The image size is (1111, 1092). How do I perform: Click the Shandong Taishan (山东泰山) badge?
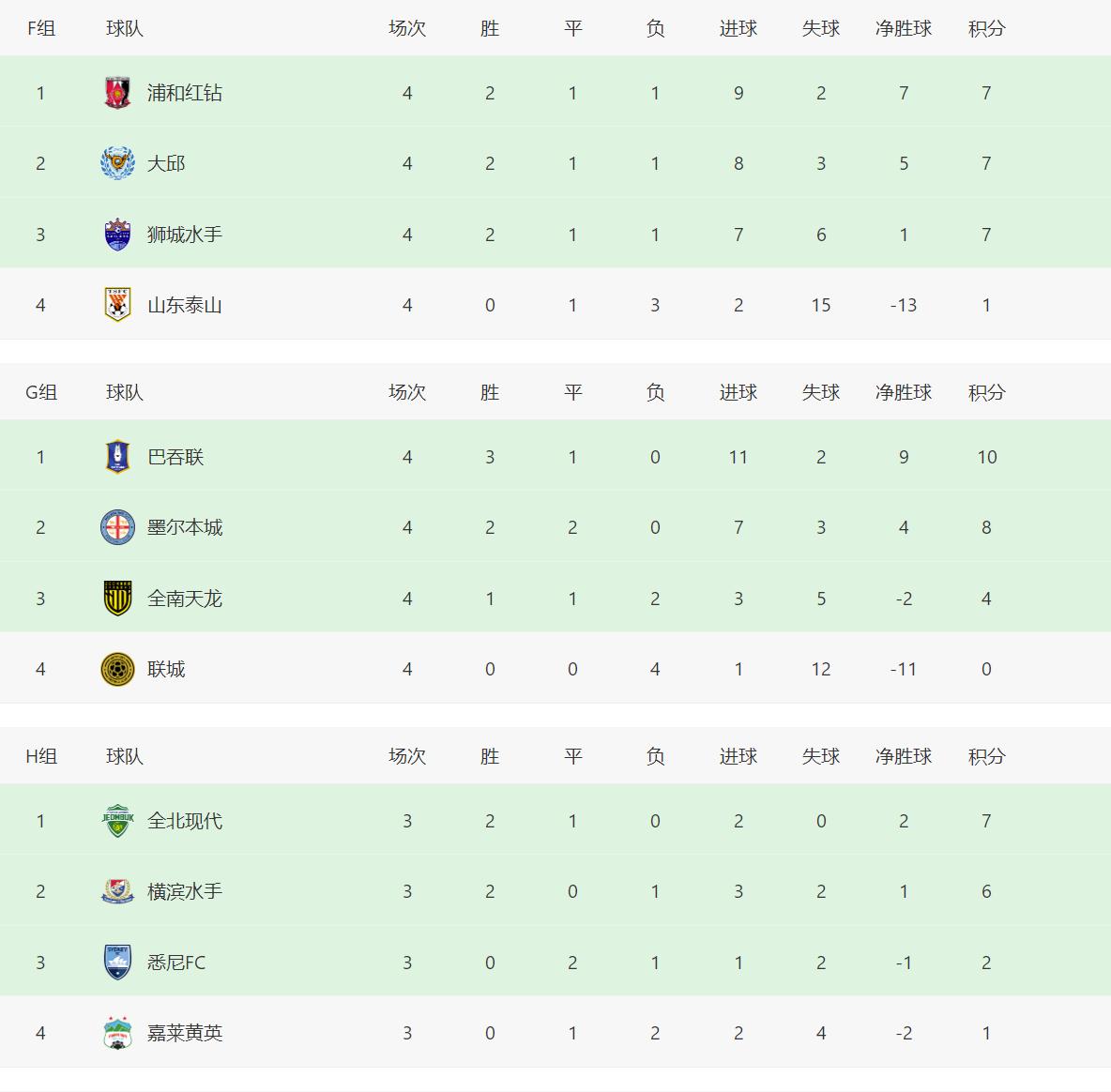click(x=117, y=305)
